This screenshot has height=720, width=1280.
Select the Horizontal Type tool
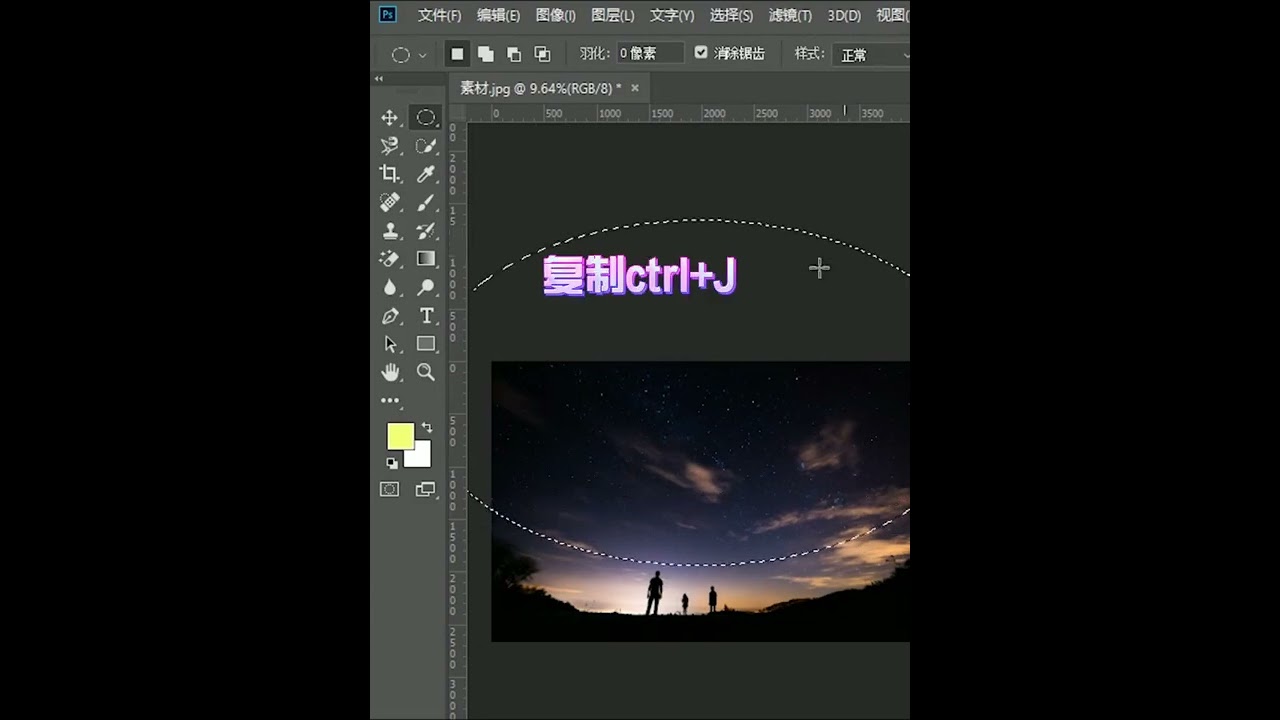pos(426,316)
